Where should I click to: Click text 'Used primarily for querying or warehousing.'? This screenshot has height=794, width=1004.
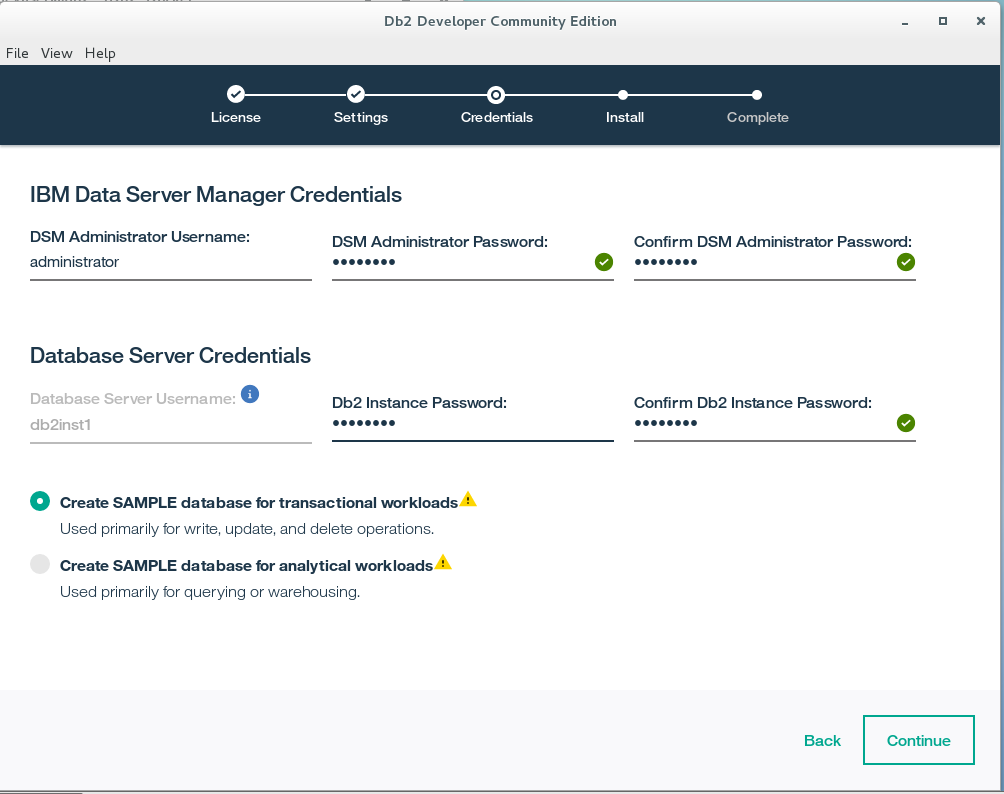[210, 592]
